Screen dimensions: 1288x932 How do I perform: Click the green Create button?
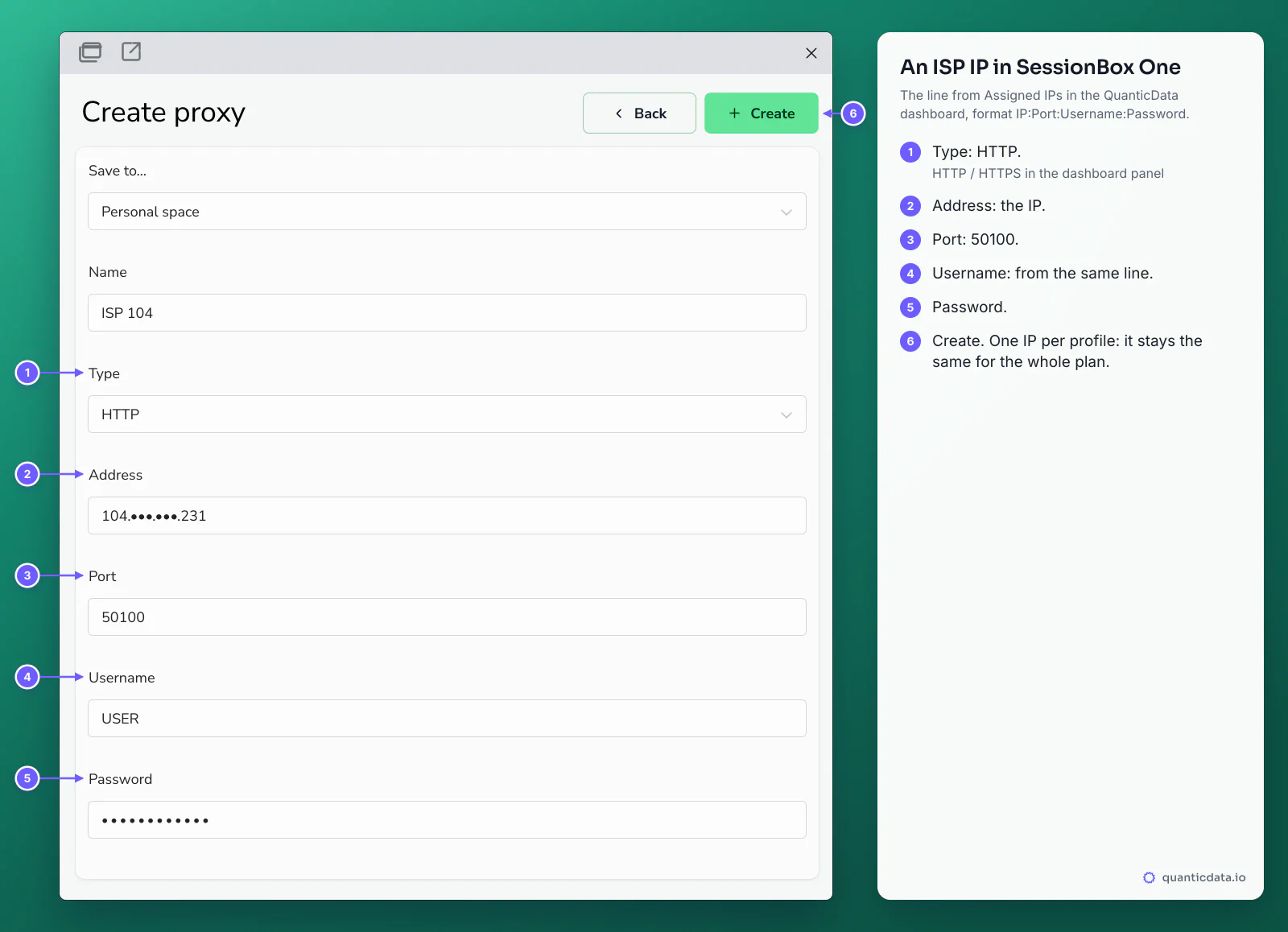[762, 113]
